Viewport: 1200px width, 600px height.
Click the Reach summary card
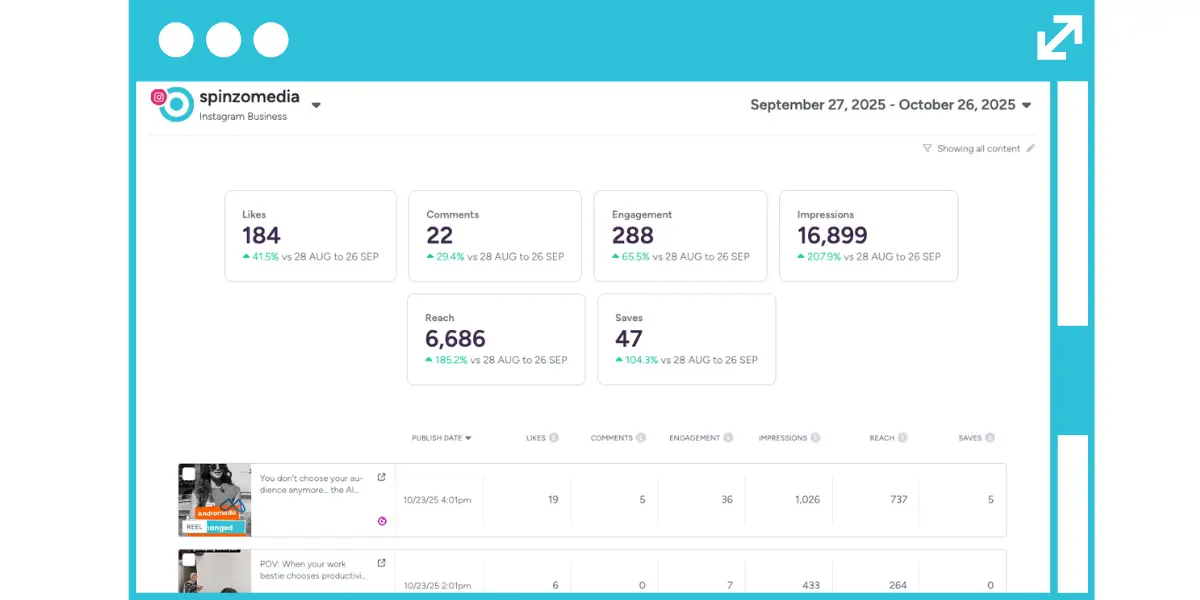pos(496,339)
